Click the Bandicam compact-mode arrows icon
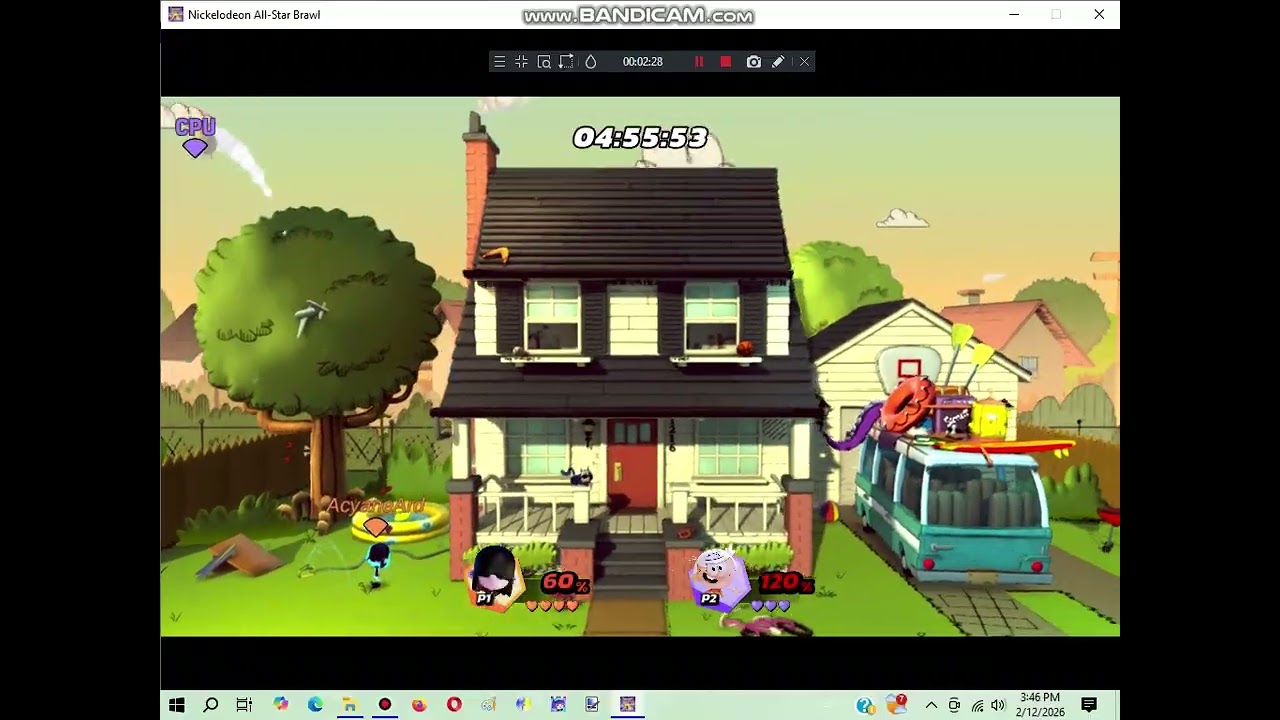The image size is (1280, 720). point(521,62)
